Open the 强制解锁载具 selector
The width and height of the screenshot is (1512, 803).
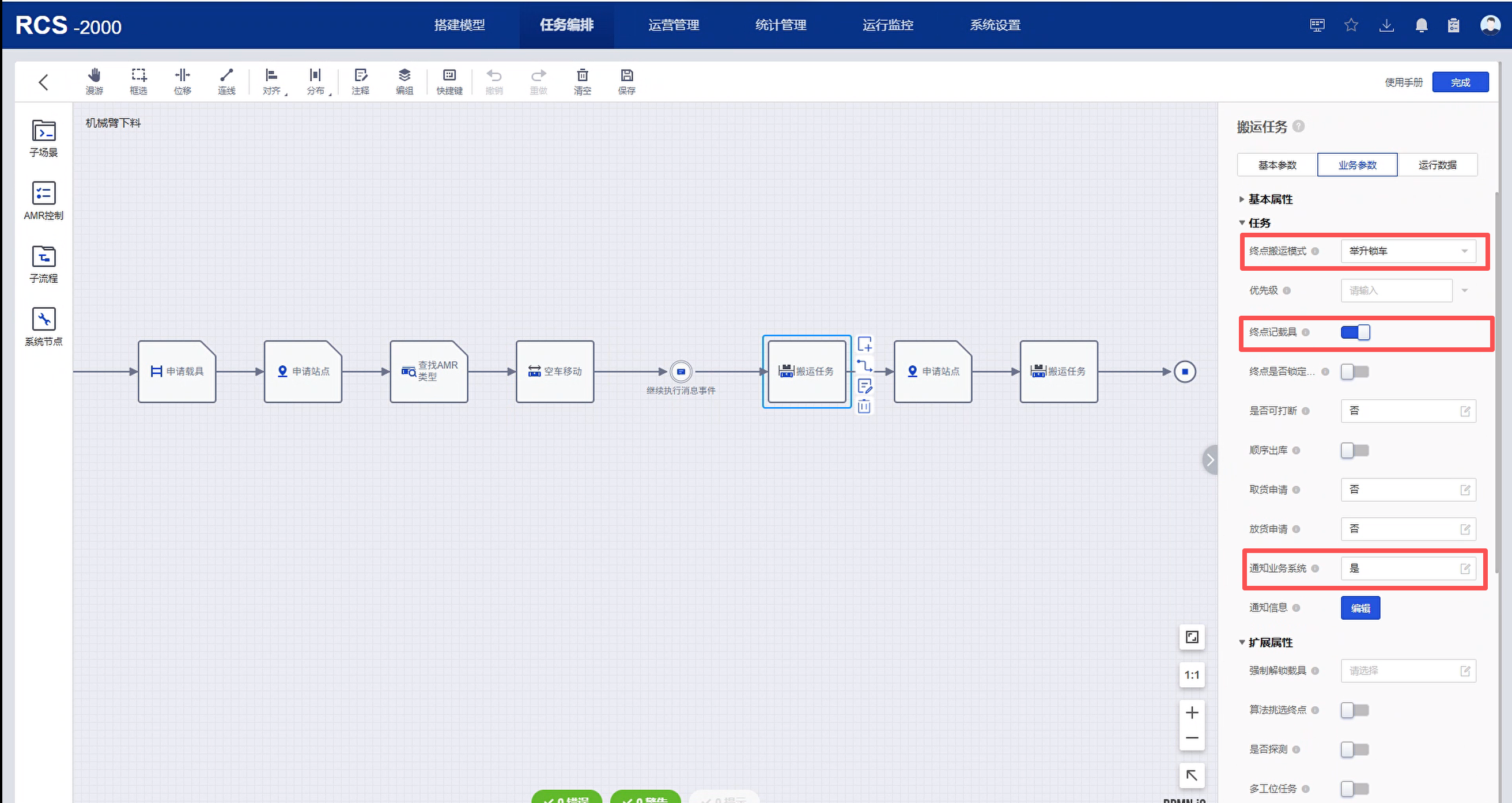coord(1408,671)
